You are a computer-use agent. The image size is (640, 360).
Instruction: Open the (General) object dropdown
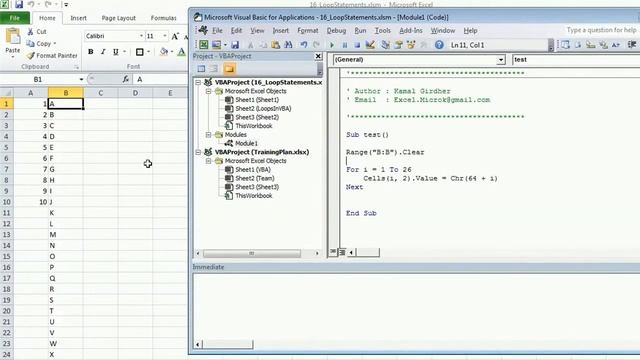(x=501, y=60)
